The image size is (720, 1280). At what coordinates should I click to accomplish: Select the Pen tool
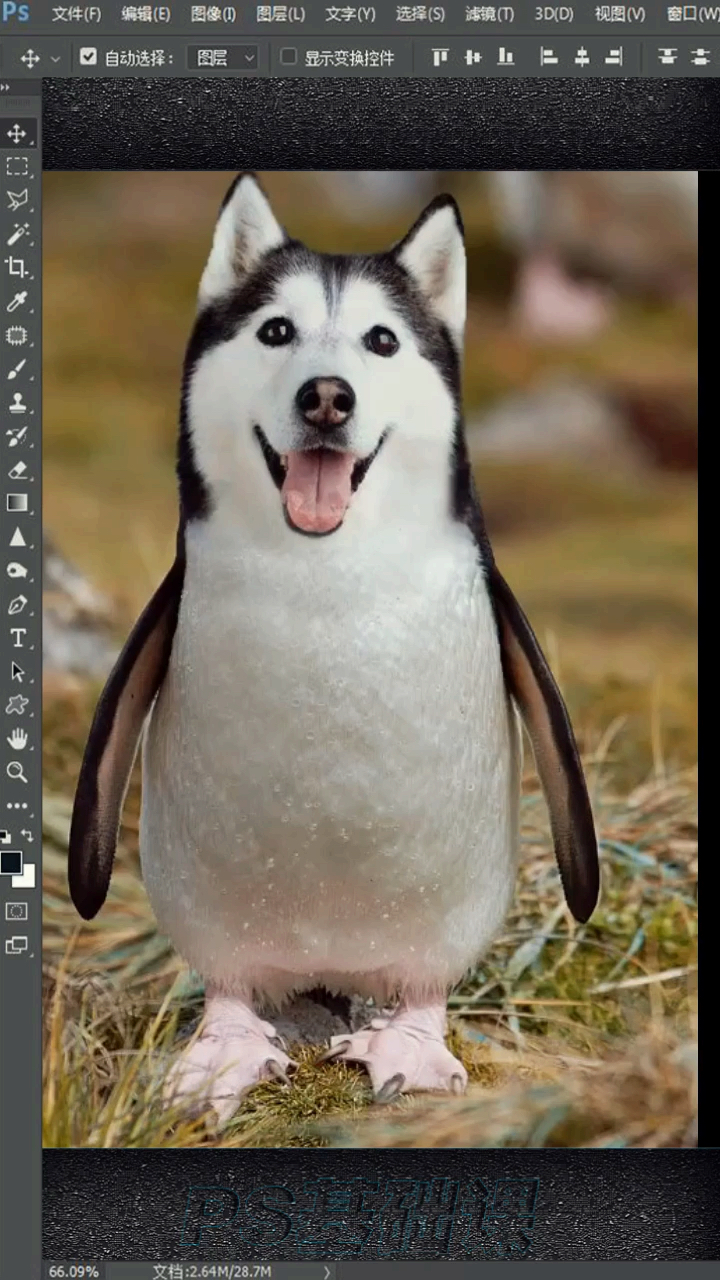coord(17,605)
